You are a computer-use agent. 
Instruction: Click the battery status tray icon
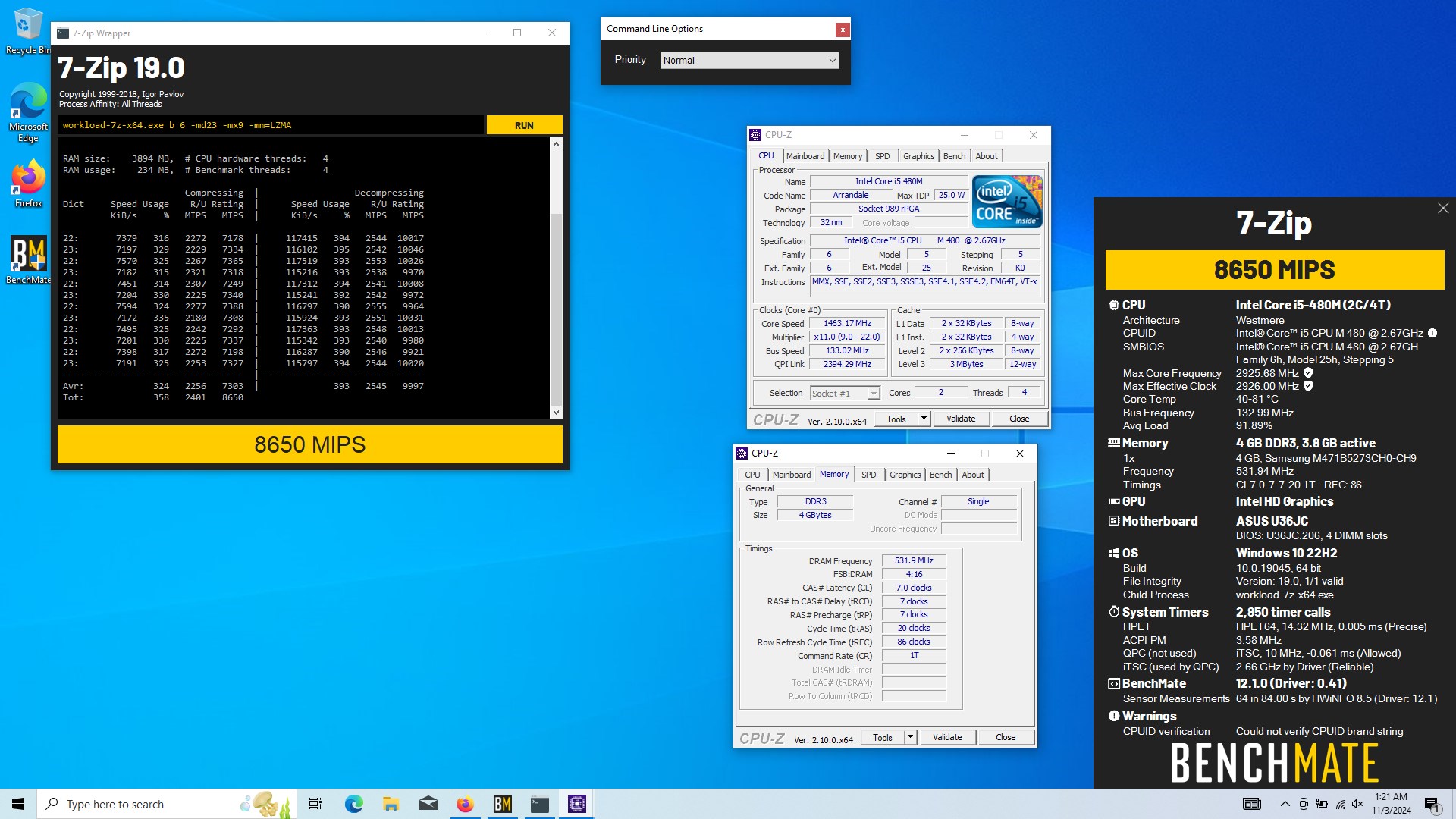coord(1322,804)
